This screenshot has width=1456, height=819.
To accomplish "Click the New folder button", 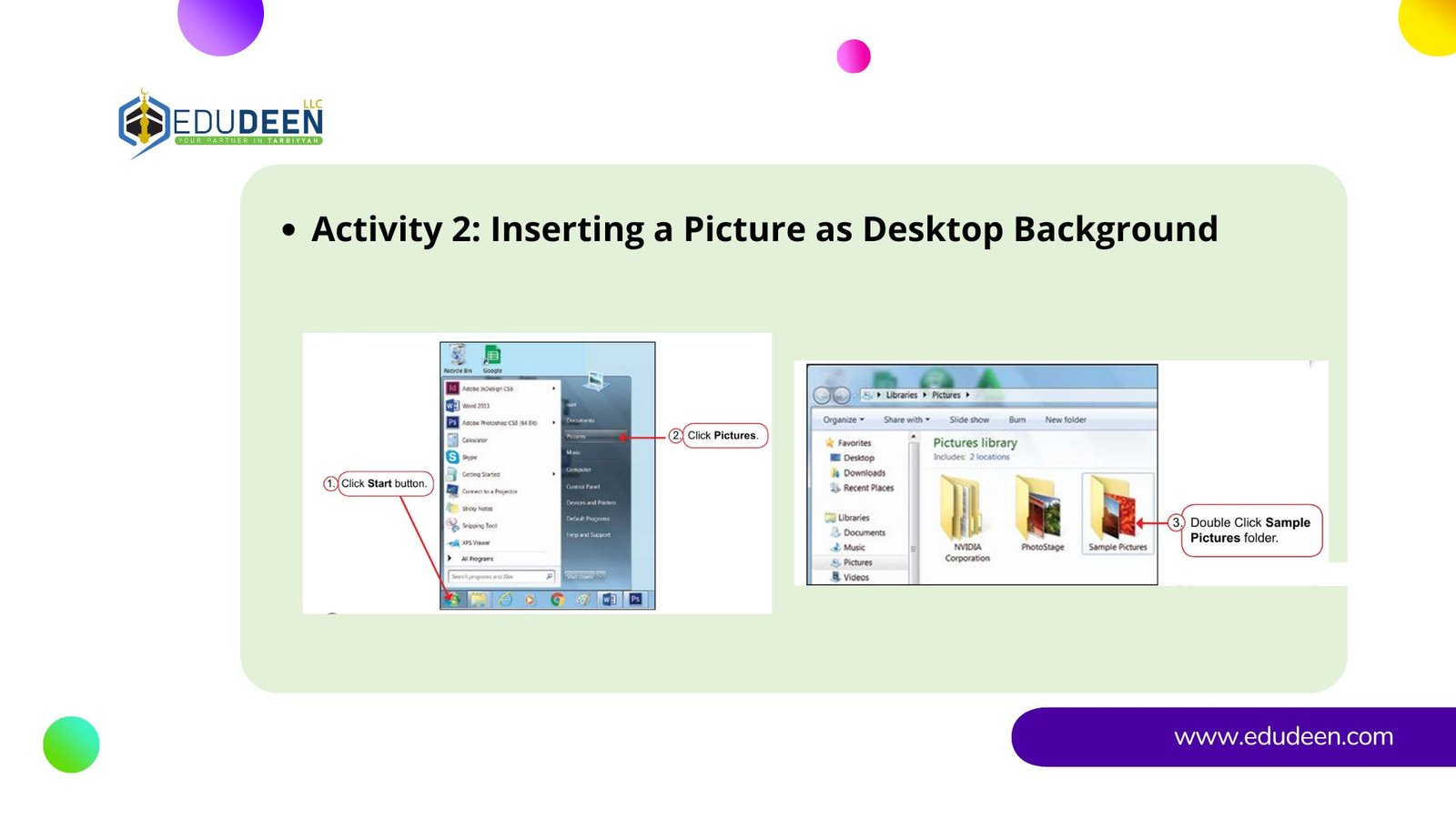I will [1065, 420].
